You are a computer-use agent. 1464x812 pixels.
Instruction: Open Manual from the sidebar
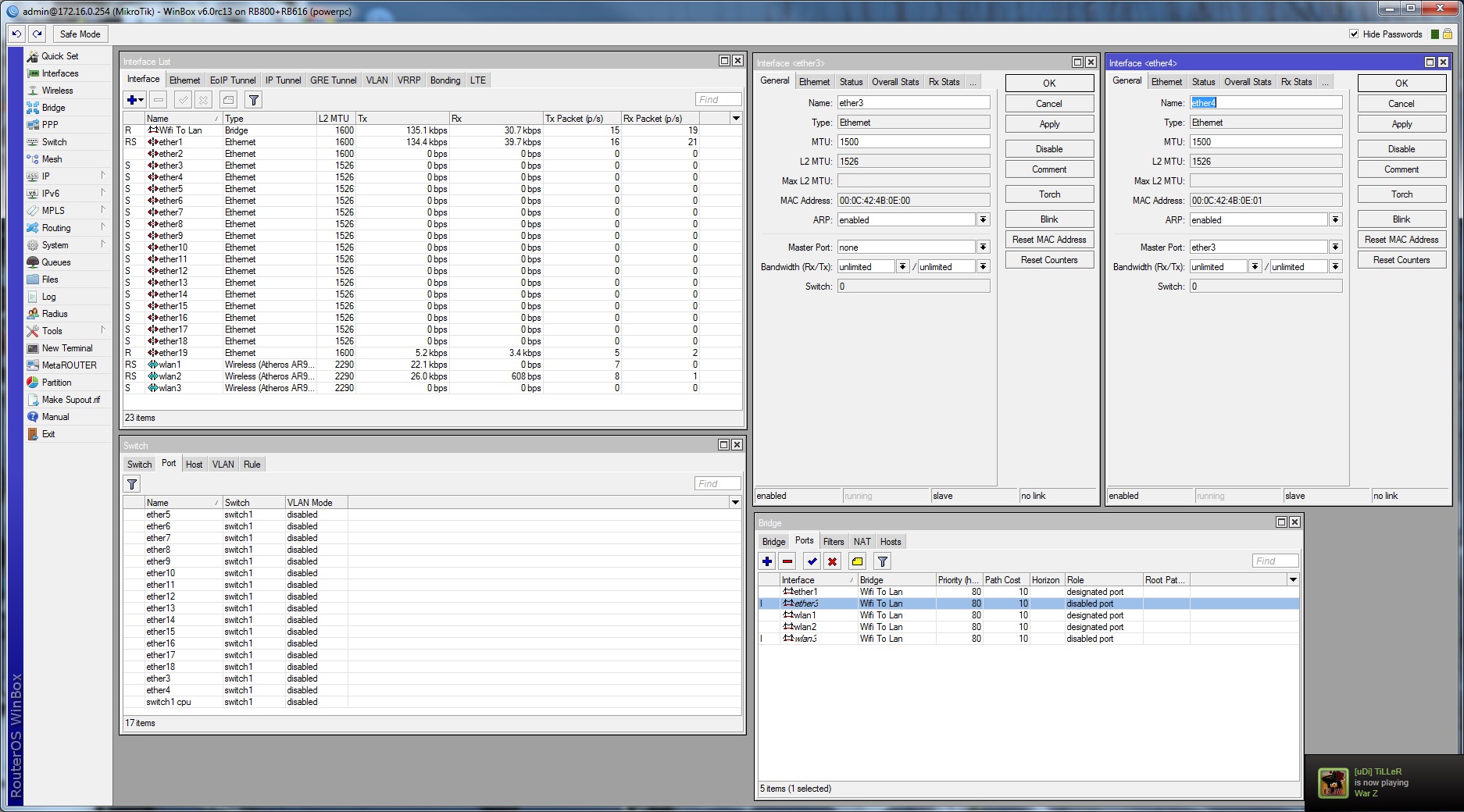[55, 417]
